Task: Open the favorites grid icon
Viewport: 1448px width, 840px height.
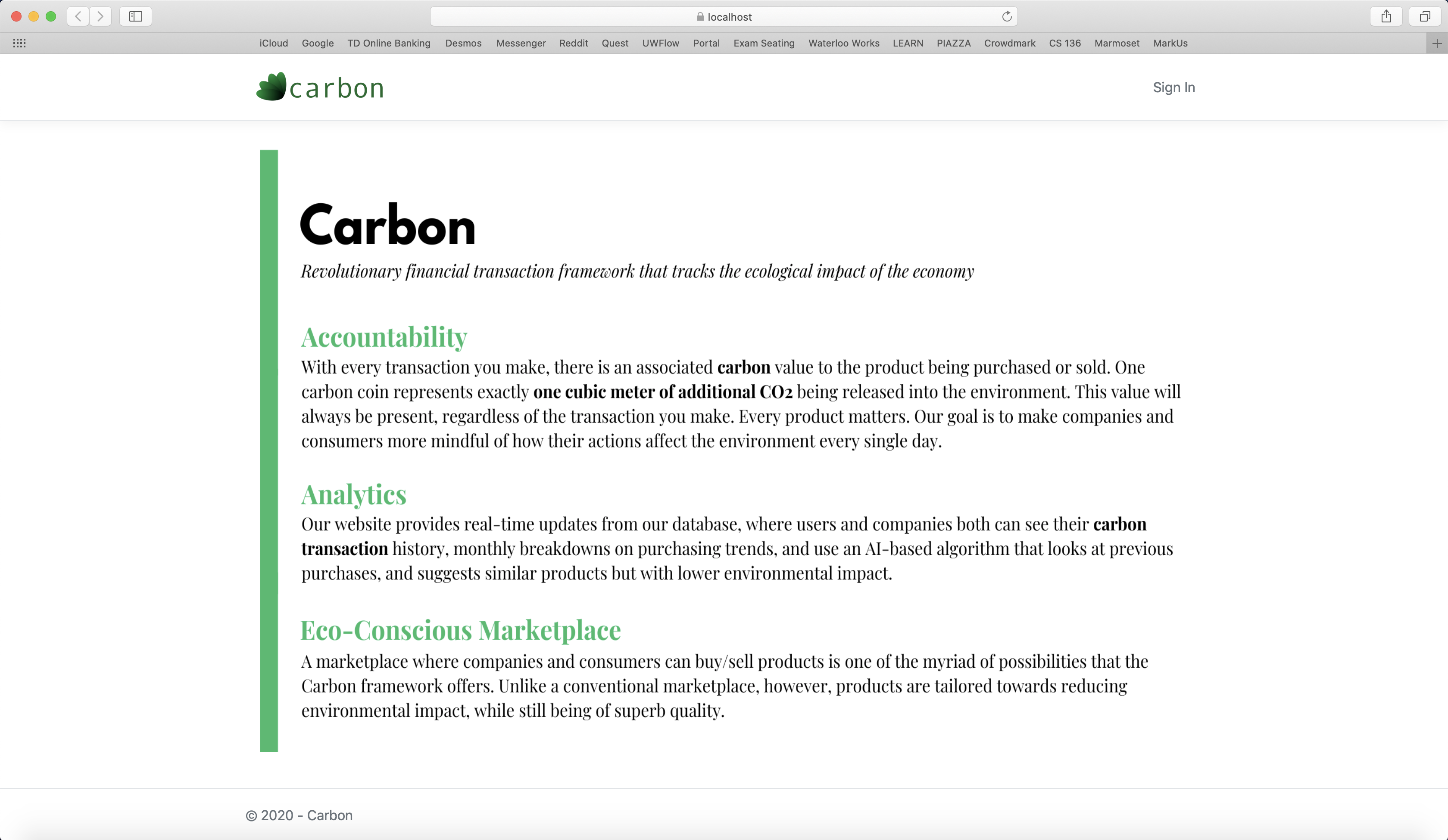Action: pyautogui.click(x=19, y=43)
